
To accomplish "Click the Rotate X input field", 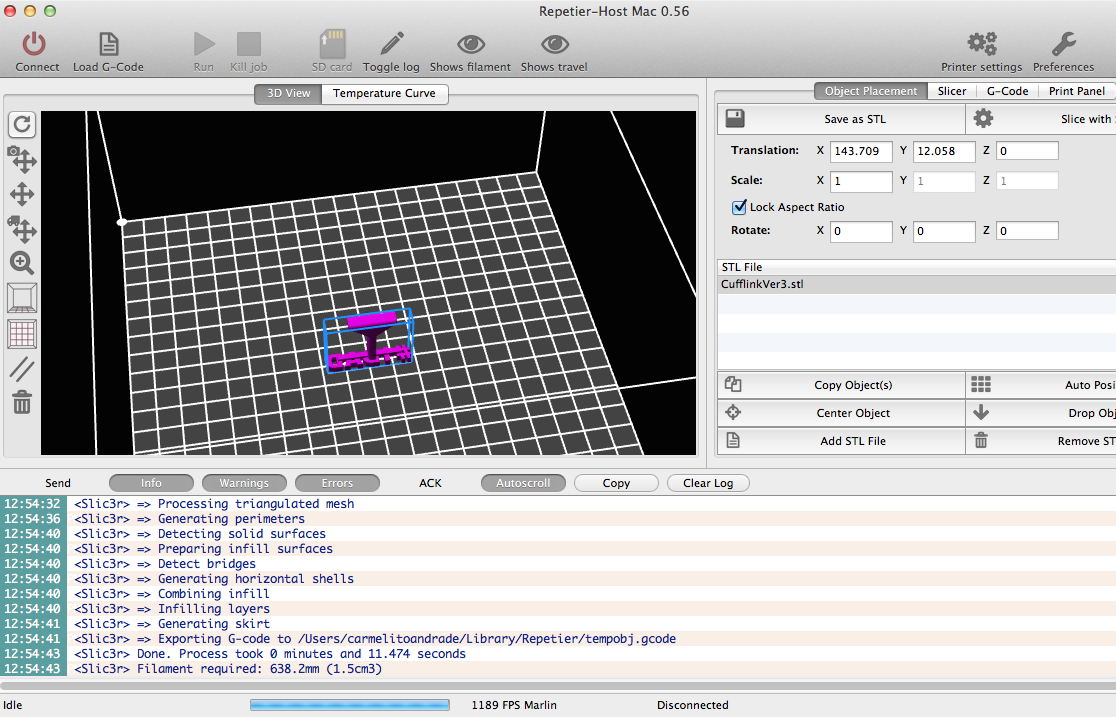I will point(860,231).
